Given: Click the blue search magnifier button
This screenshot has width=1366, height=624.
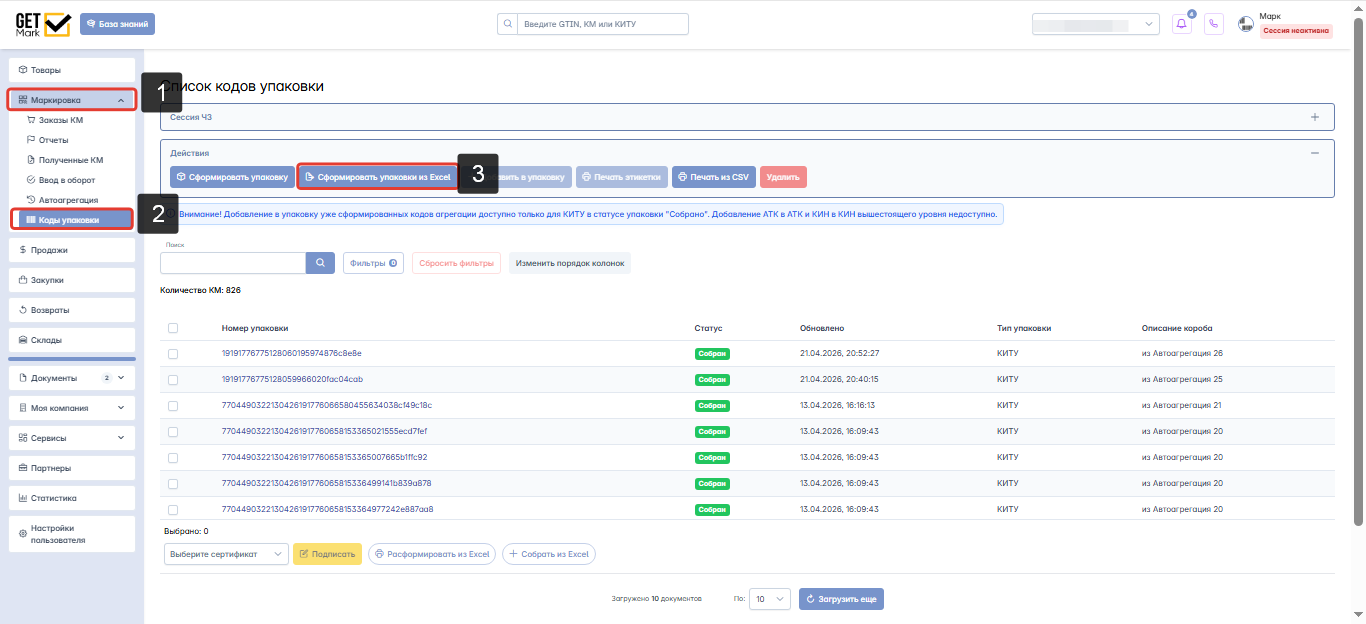Looking at the screenshot, I should [x=320, y=263].
